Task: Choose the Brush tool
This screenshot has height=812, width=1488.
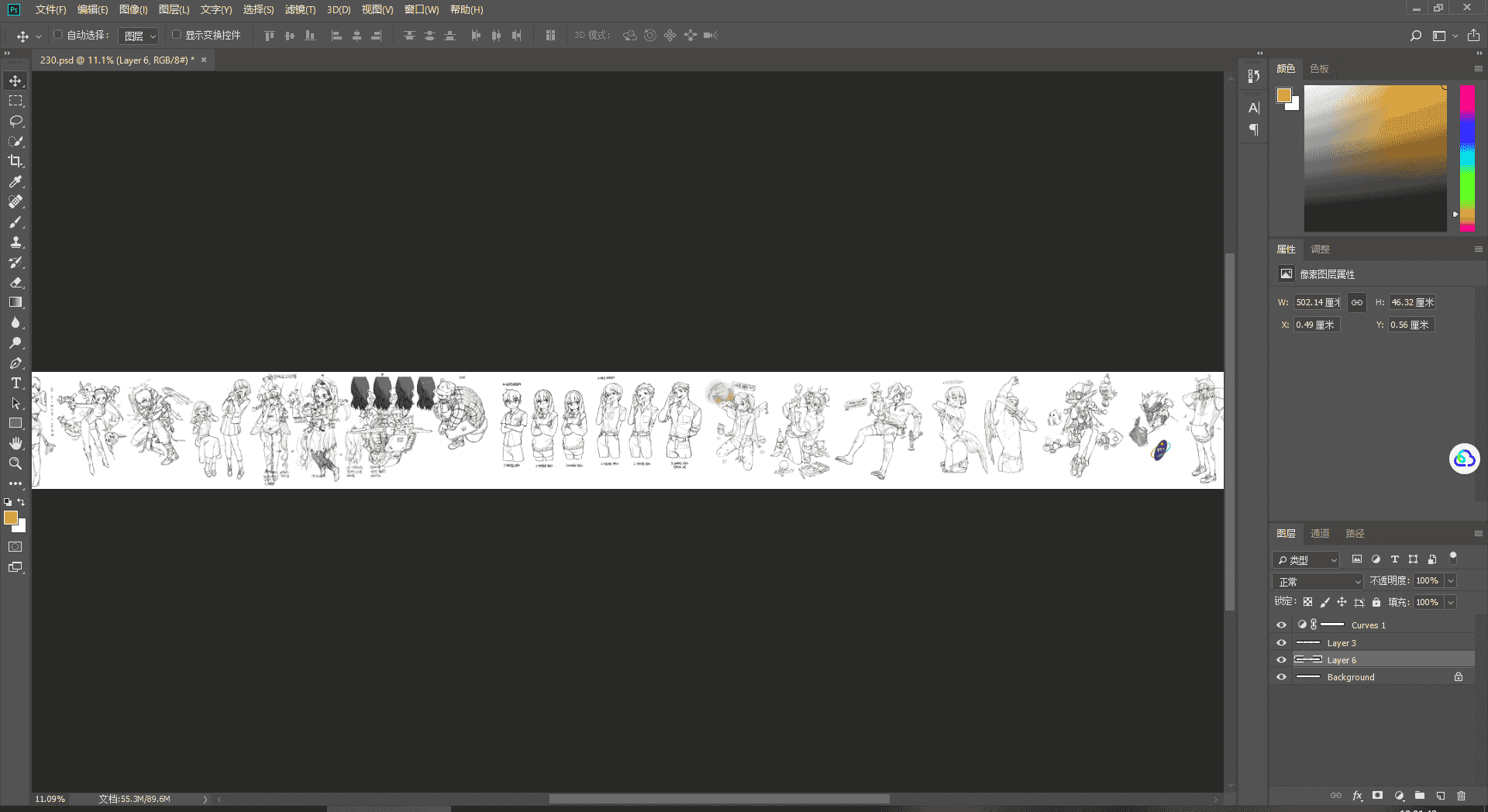Action: (x=15, y=222)
